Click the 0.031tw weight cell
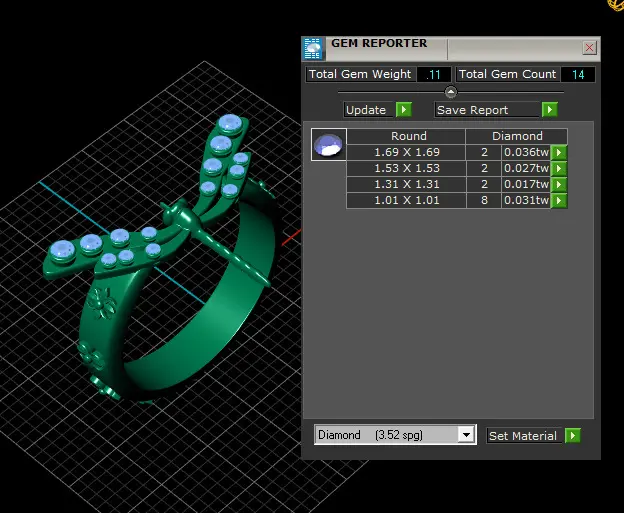This screenshot has width=624, height=513. pyautogui.click(x=526, y=200)
